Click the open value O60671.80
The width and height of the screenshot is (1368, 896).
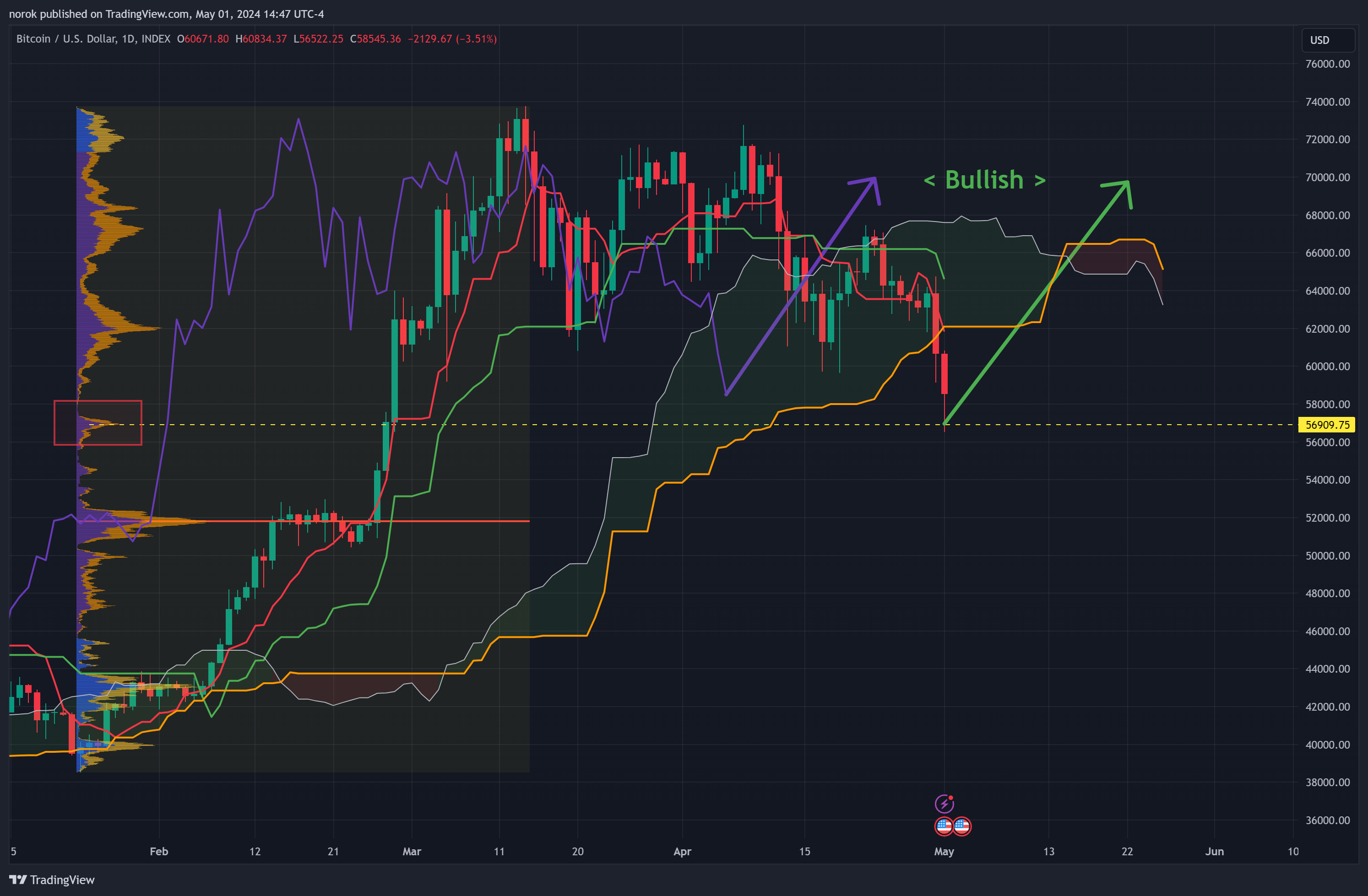(203, 39)
